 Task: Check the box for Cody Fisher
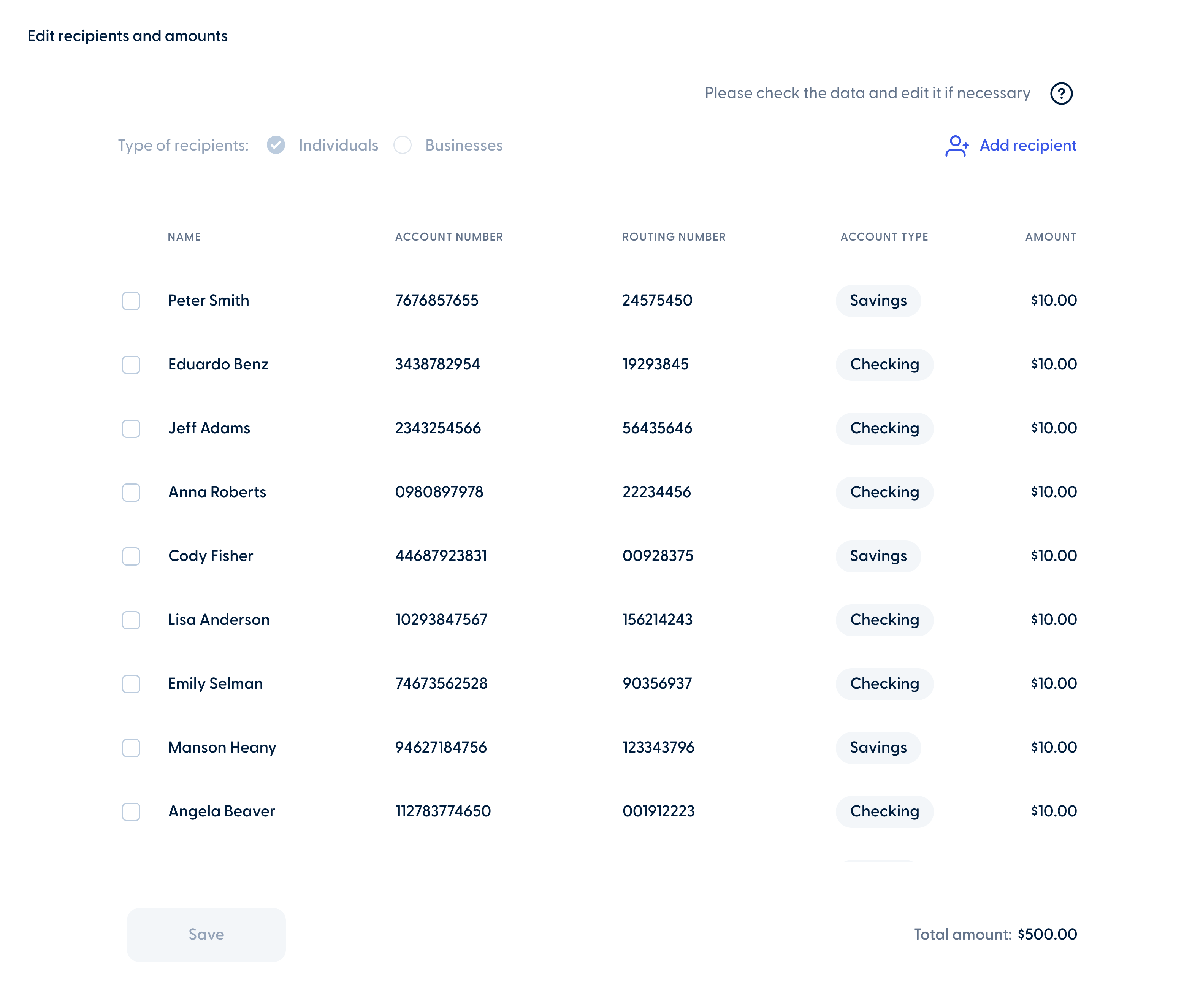[x=131, y=557]
